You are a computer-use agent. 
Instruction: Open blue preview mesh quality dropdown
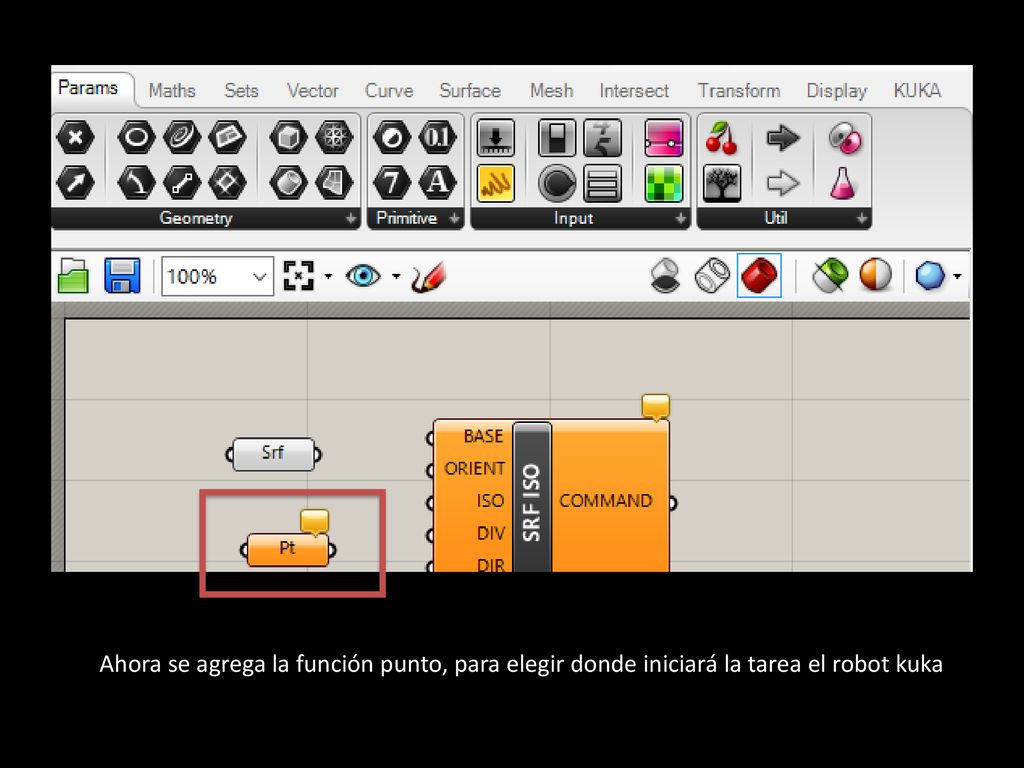point(938,276)
